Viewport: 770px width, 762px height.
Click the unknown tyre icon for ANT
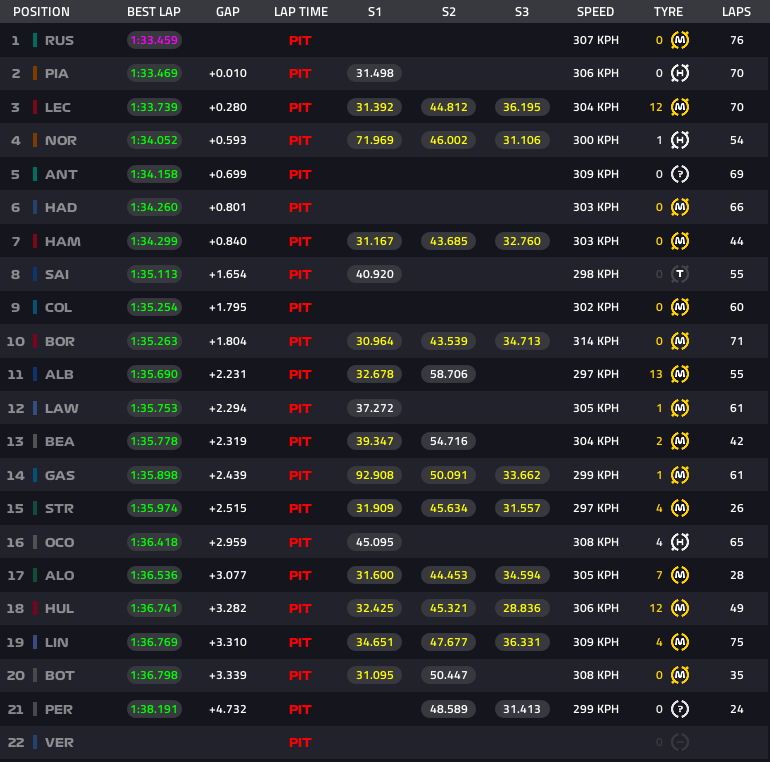pos(680,174)
